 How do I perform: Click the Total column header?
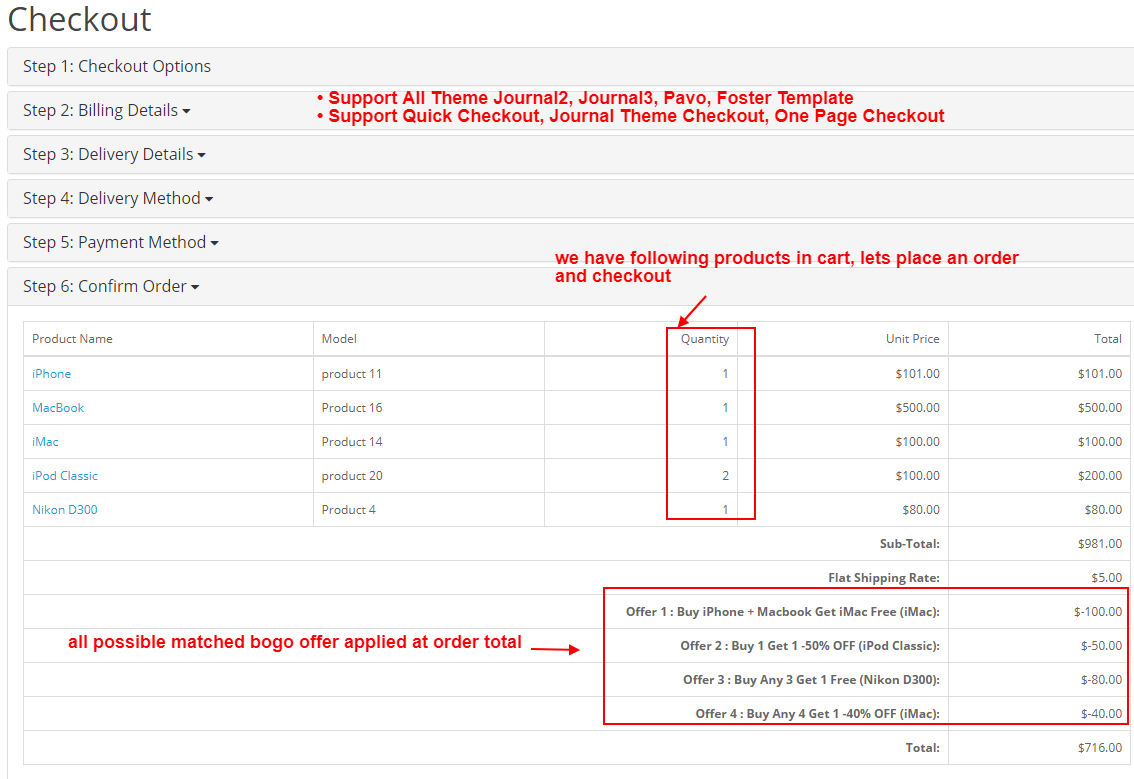point(1108,339)
